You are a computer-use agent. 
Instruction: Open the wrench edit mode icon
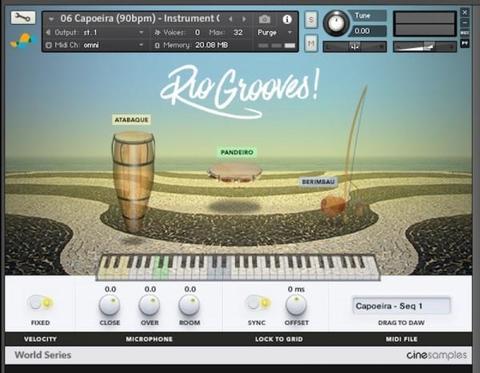click(23, 18)
